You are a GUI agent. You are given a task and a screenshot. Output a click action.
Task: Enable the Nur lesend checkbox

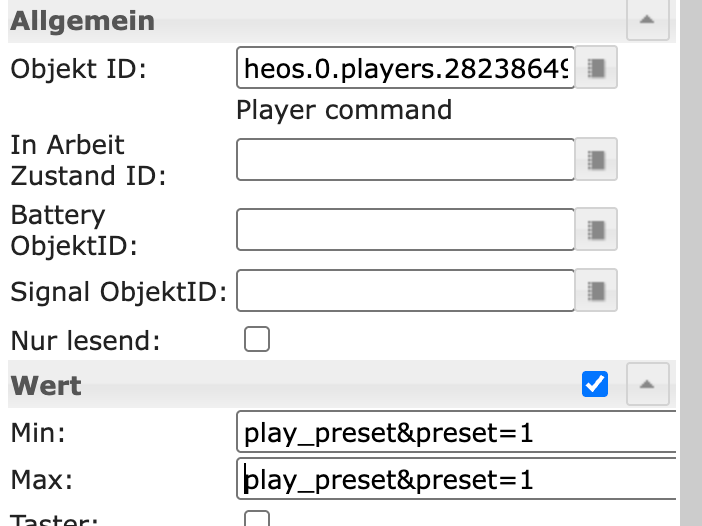258,340
